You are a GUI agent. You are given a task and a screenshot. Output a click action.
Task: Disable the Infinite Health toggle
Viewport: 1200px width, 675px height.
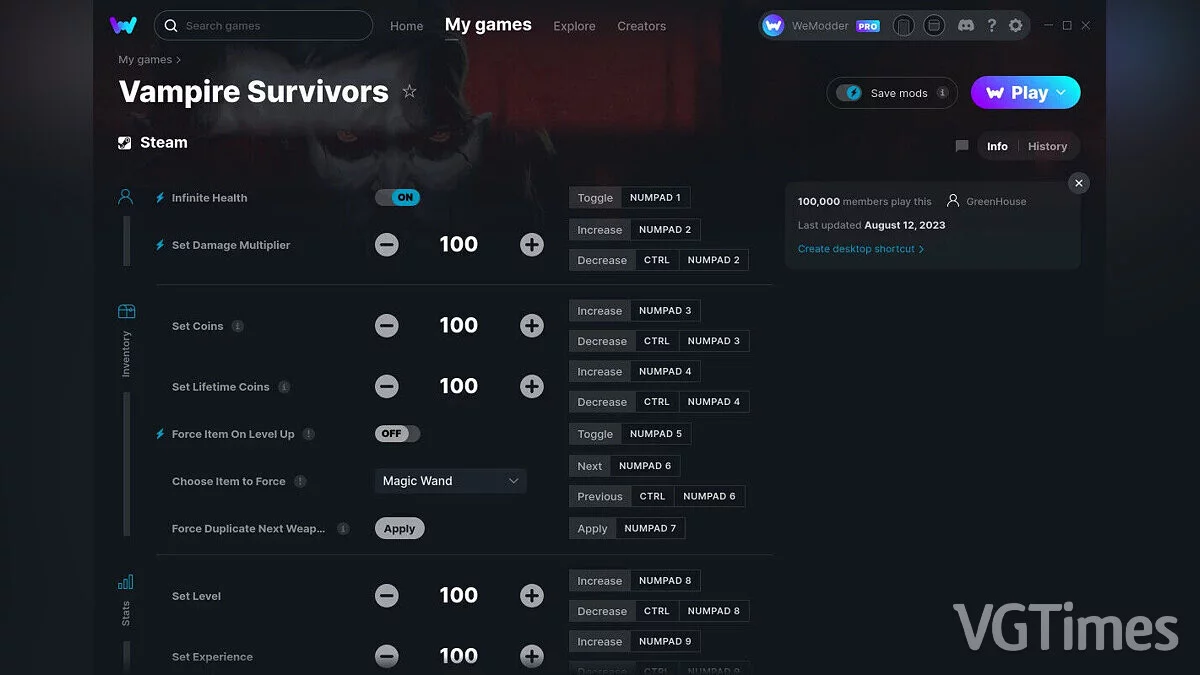[398, 197]
